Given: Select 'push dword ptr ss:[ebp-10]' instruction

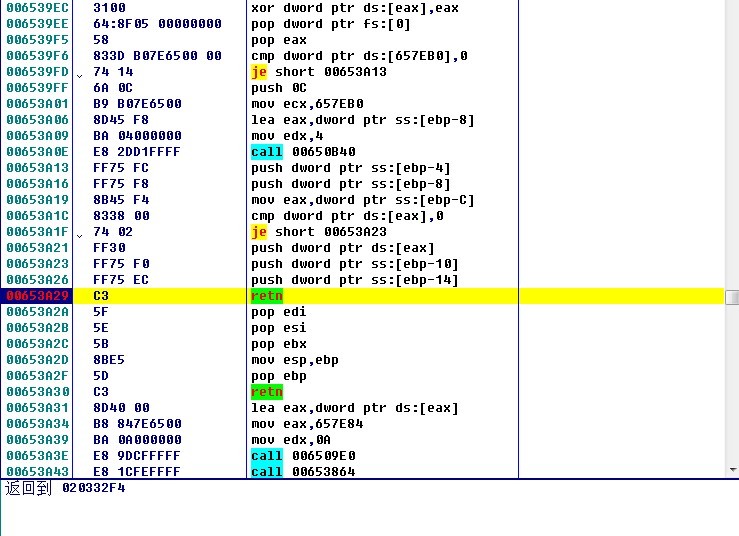Looking at the screenshot, I should pos(354,264).
